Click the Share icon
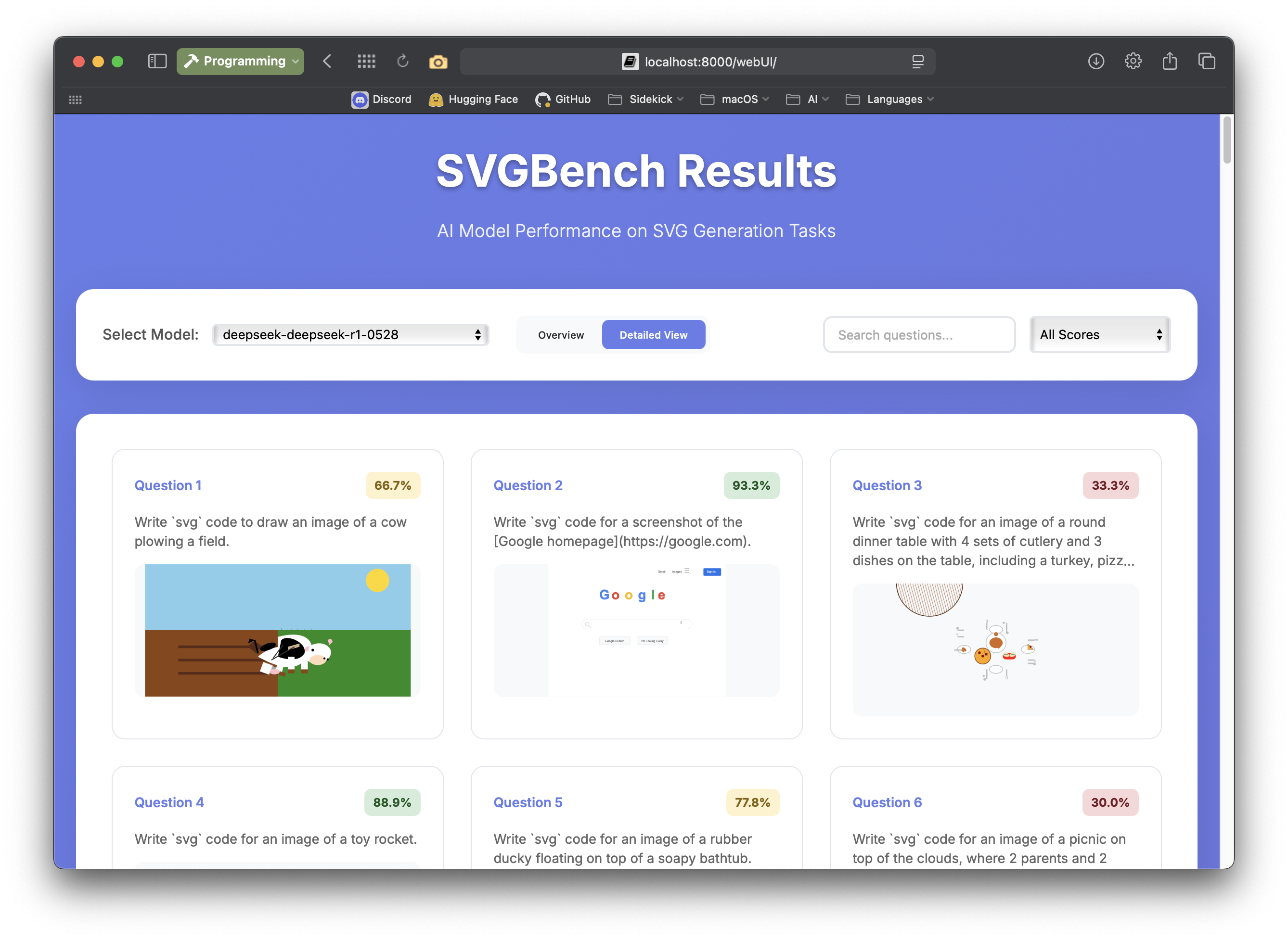Screen dimensions: 1288x940 [x=1170, y=61]
